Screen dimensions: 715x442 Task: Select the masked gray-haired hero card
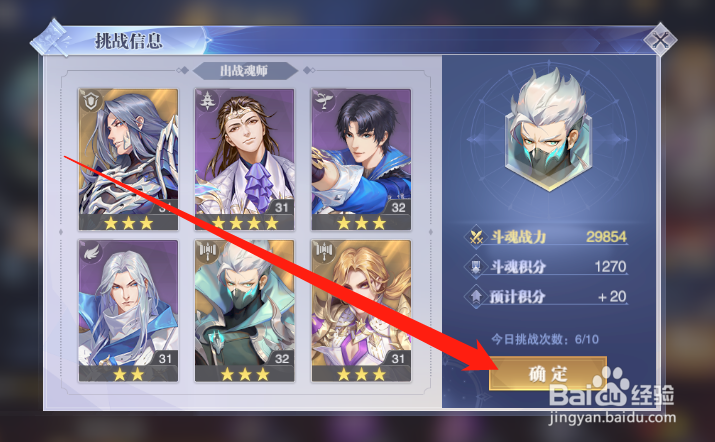tap(245, 311)
